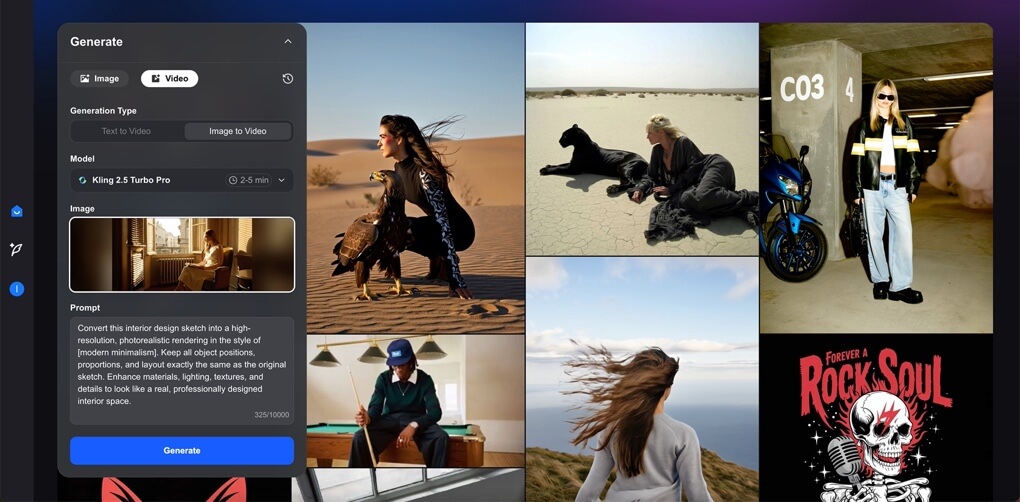This screenshot has height=502, width=1020.
Task: Click the uploaded room image reference thumbnail
Action: click(x=182, y=255)
